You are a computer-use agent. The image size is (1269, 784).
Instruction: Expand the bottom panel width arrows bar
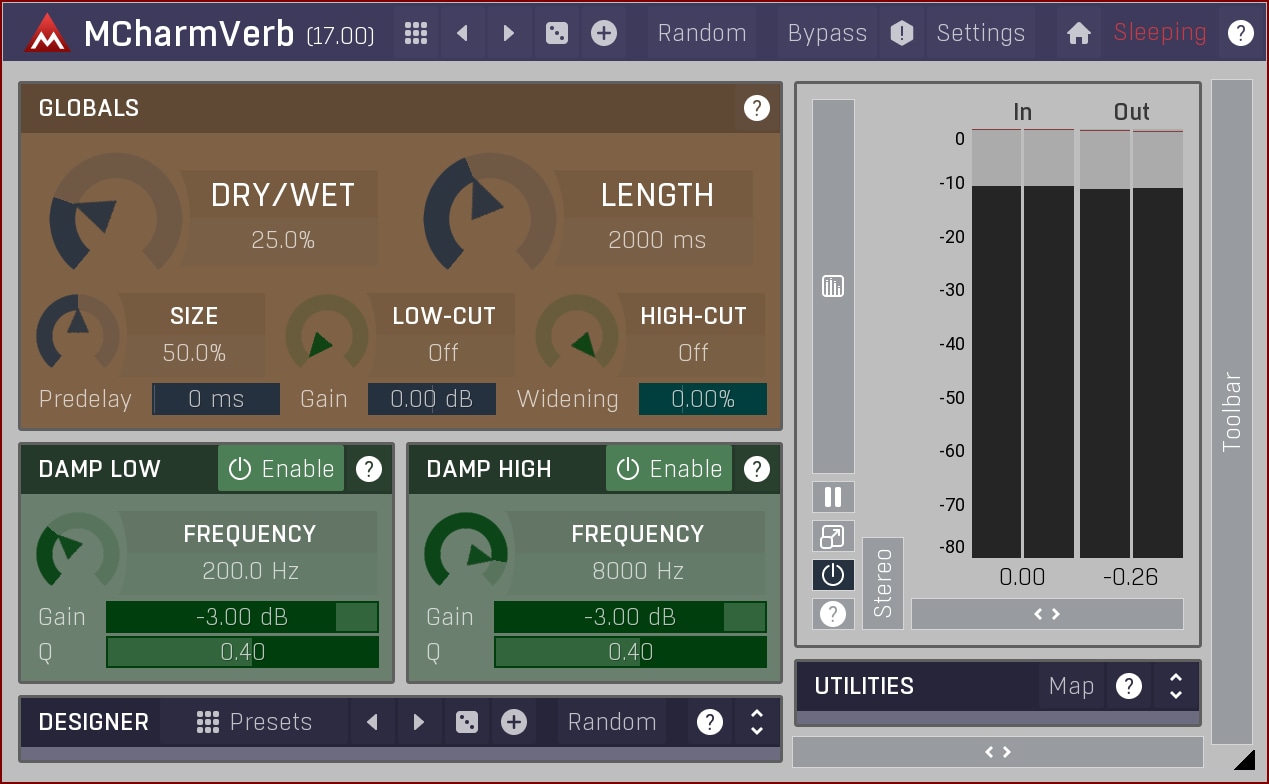997,752
